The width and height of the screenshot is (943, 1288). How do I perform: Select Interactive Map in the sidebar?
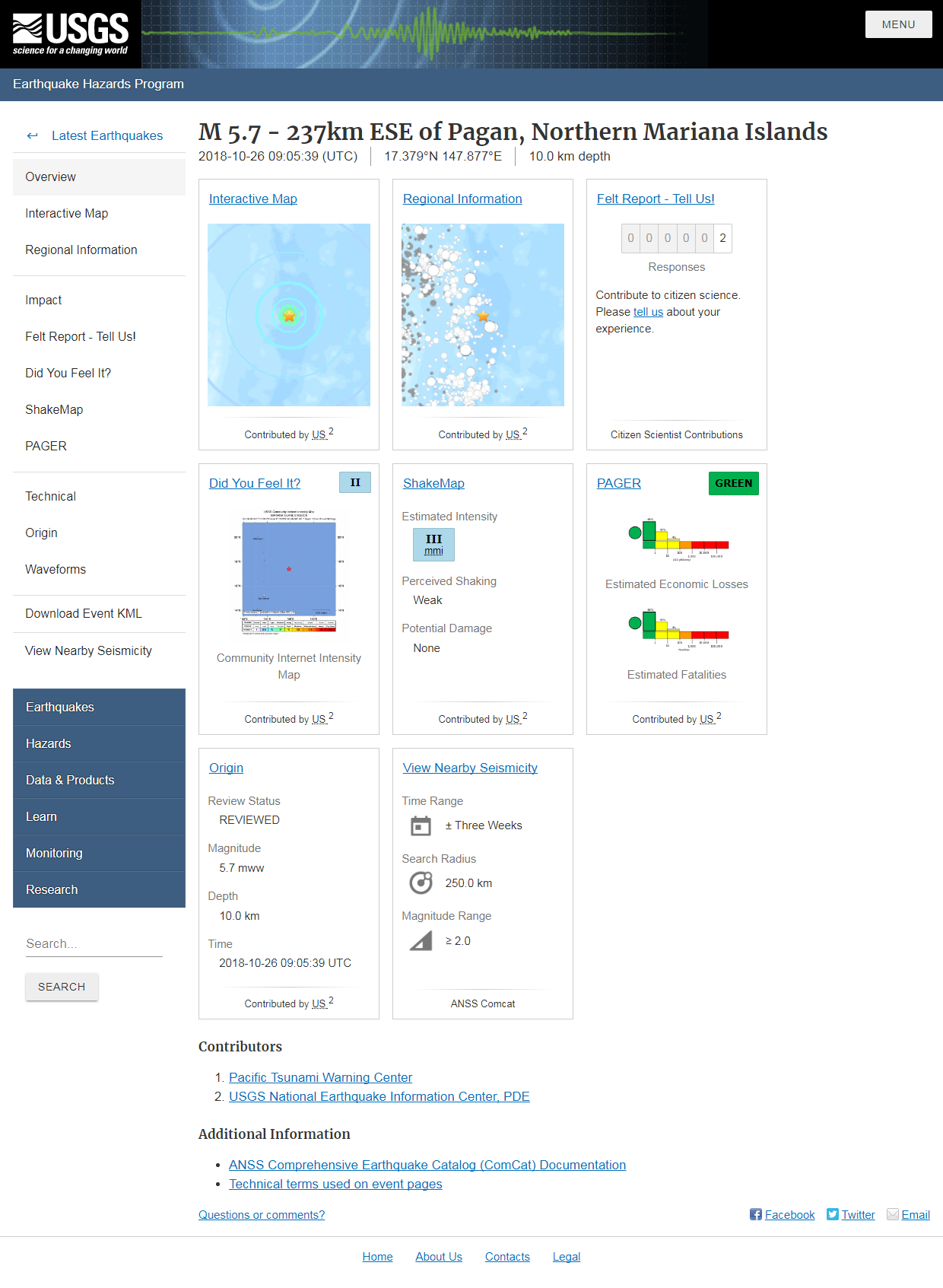99,213
